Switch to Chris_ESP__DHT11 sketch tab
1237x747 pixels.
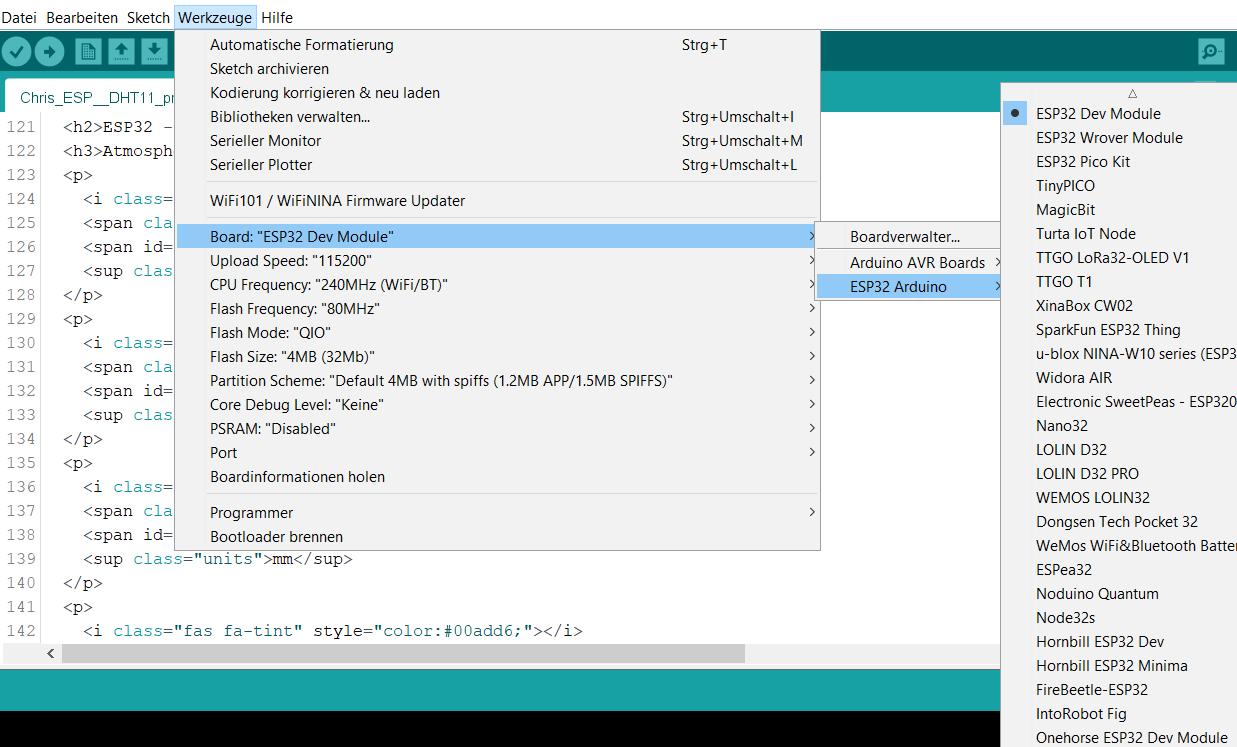click(97, 98)
